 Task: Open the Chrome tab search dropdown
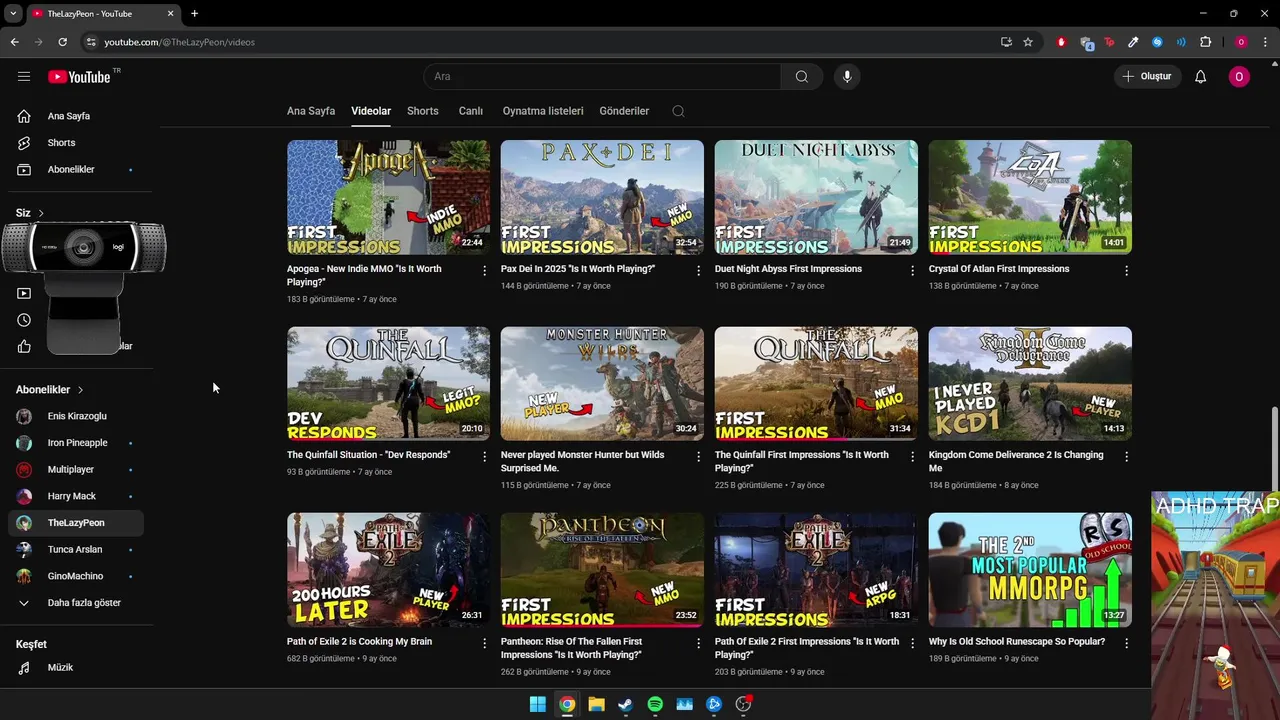click(14, 13)
